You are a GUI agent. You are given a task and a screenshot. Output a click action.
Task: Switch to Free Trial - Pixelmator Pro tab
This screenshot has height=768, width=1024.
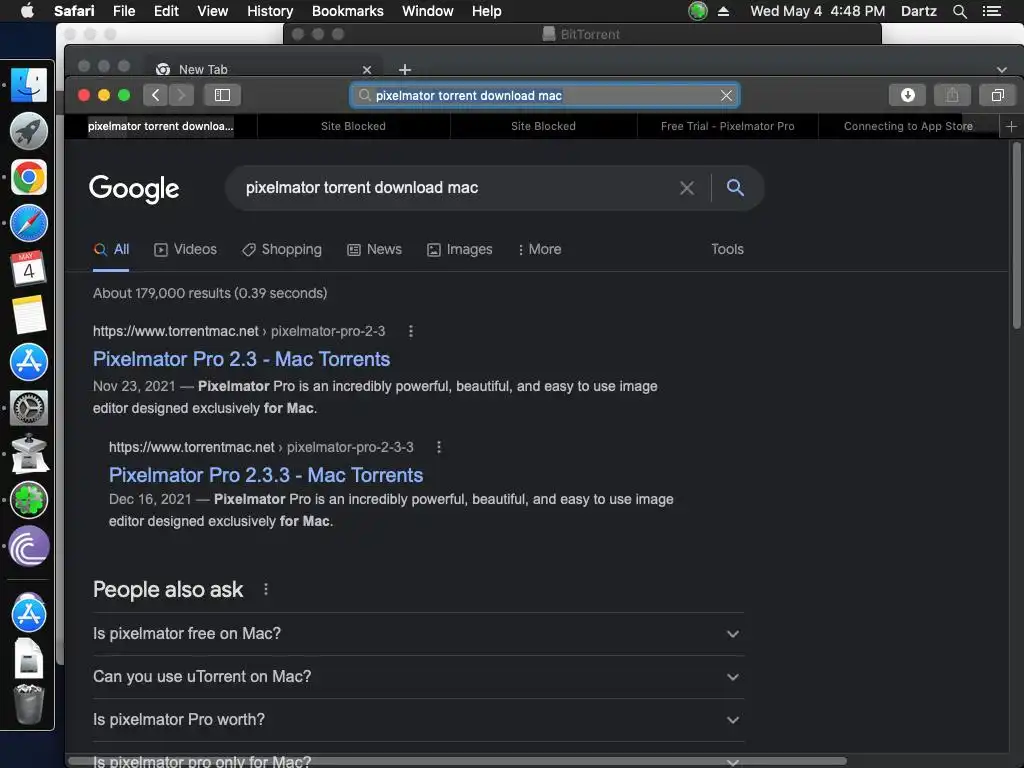pyautogui.click(x=728, y=126)
